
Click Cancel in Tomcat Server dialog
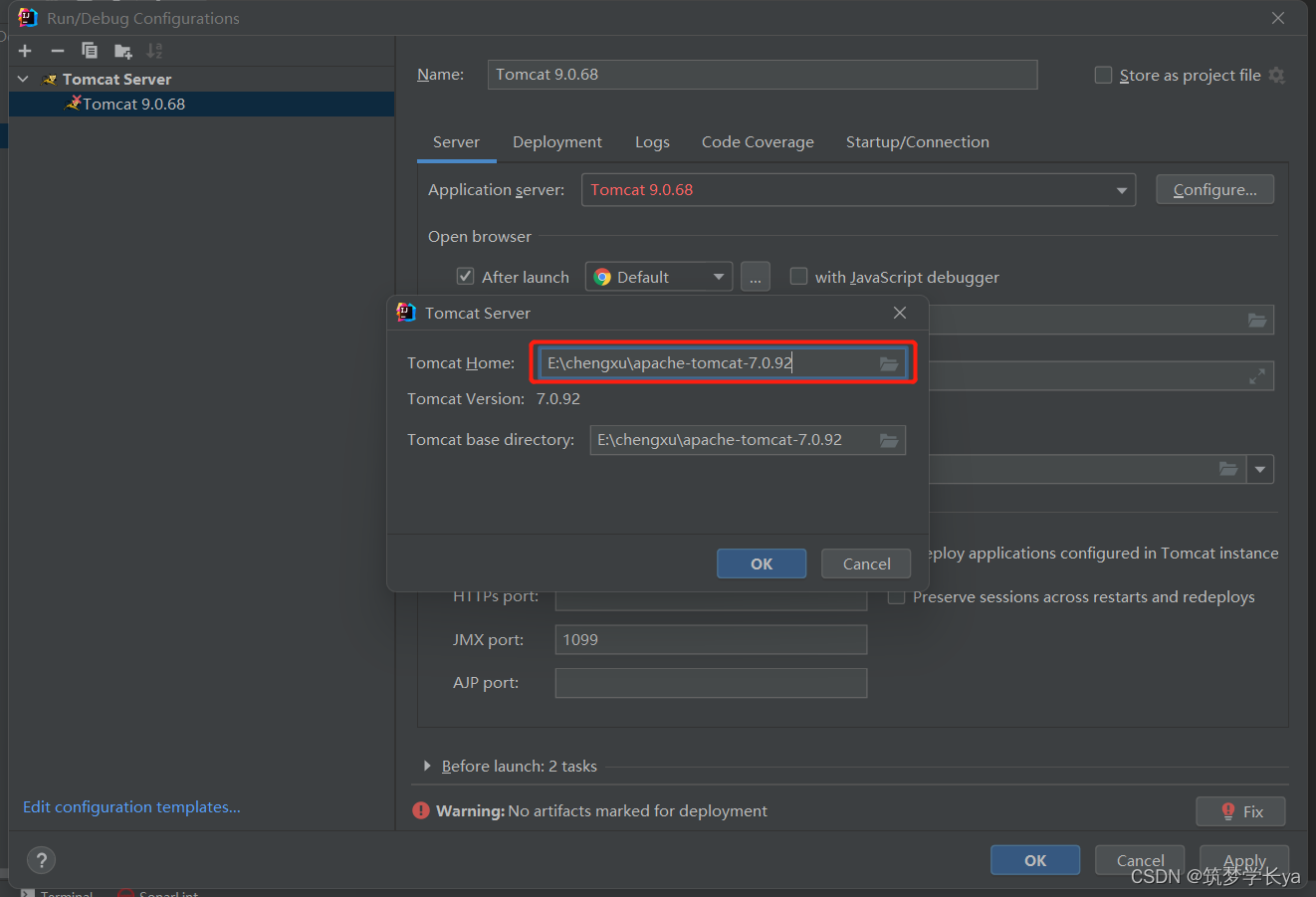866,563
